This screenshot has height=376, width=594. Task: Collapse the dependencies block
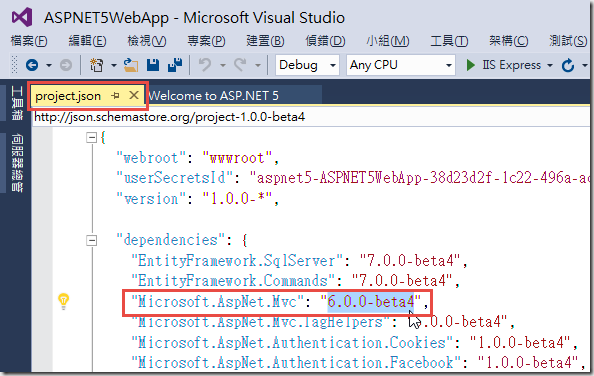click(91, 240)
